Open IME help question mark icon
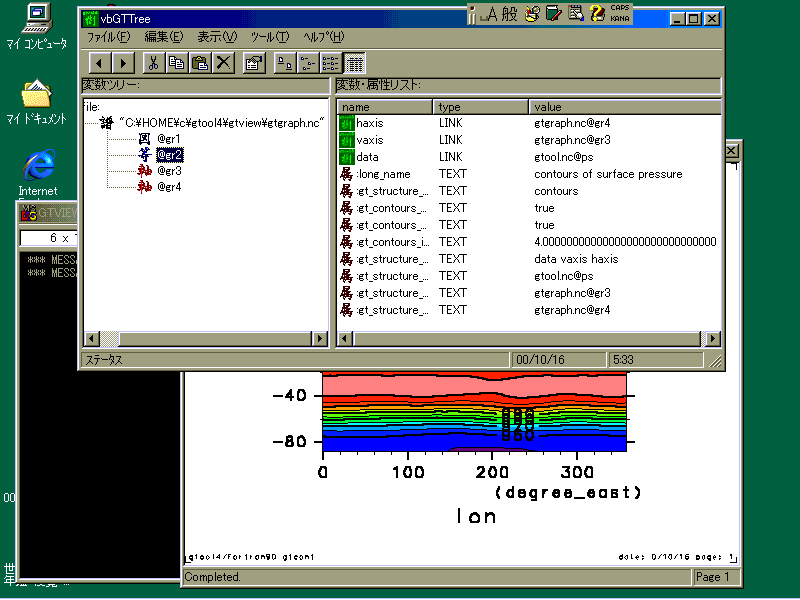800x600 pixels. (597, 13)
